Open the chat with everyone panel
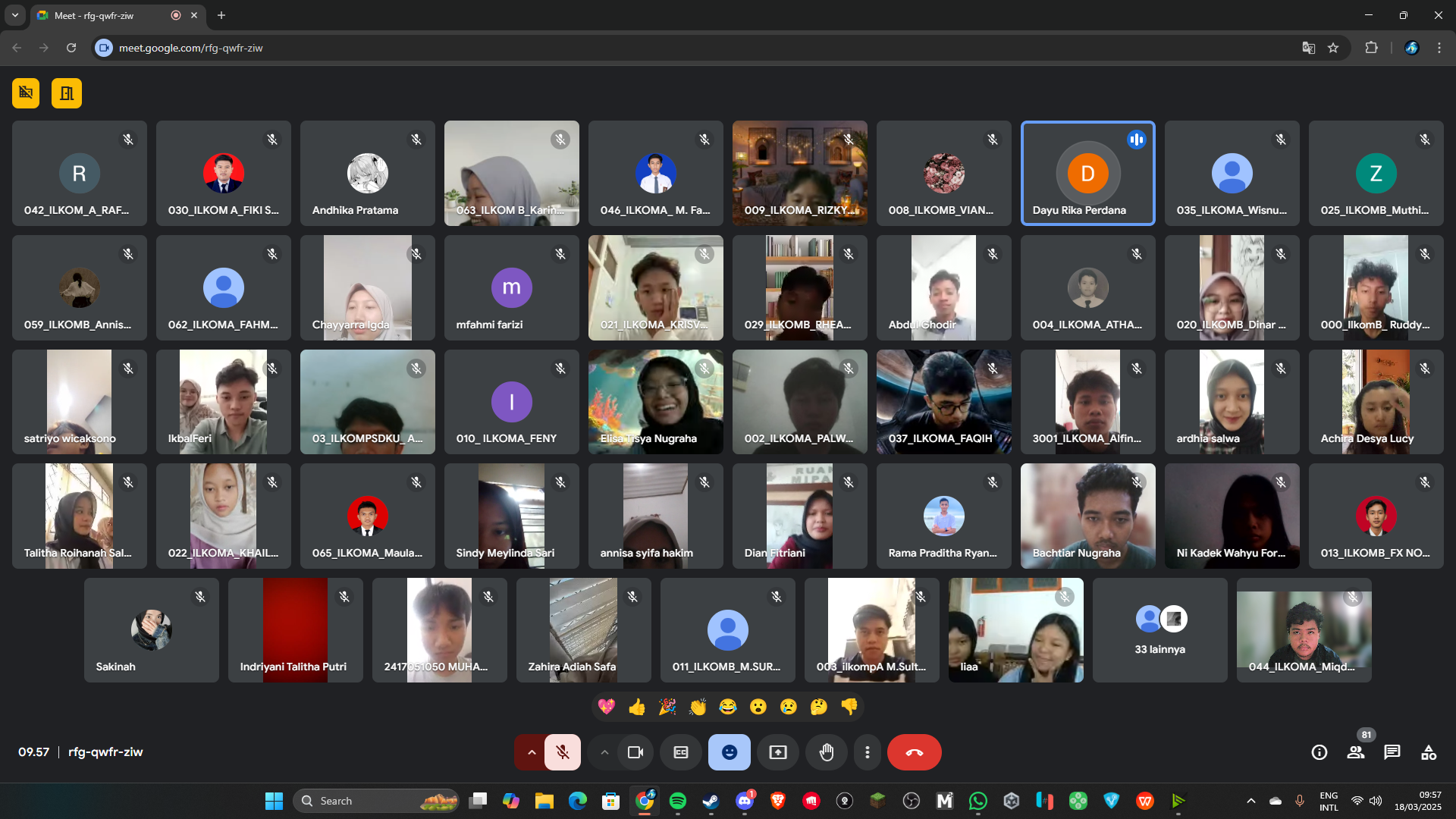Screen dimensions: 1456x819 click(x=1392, y=752)
